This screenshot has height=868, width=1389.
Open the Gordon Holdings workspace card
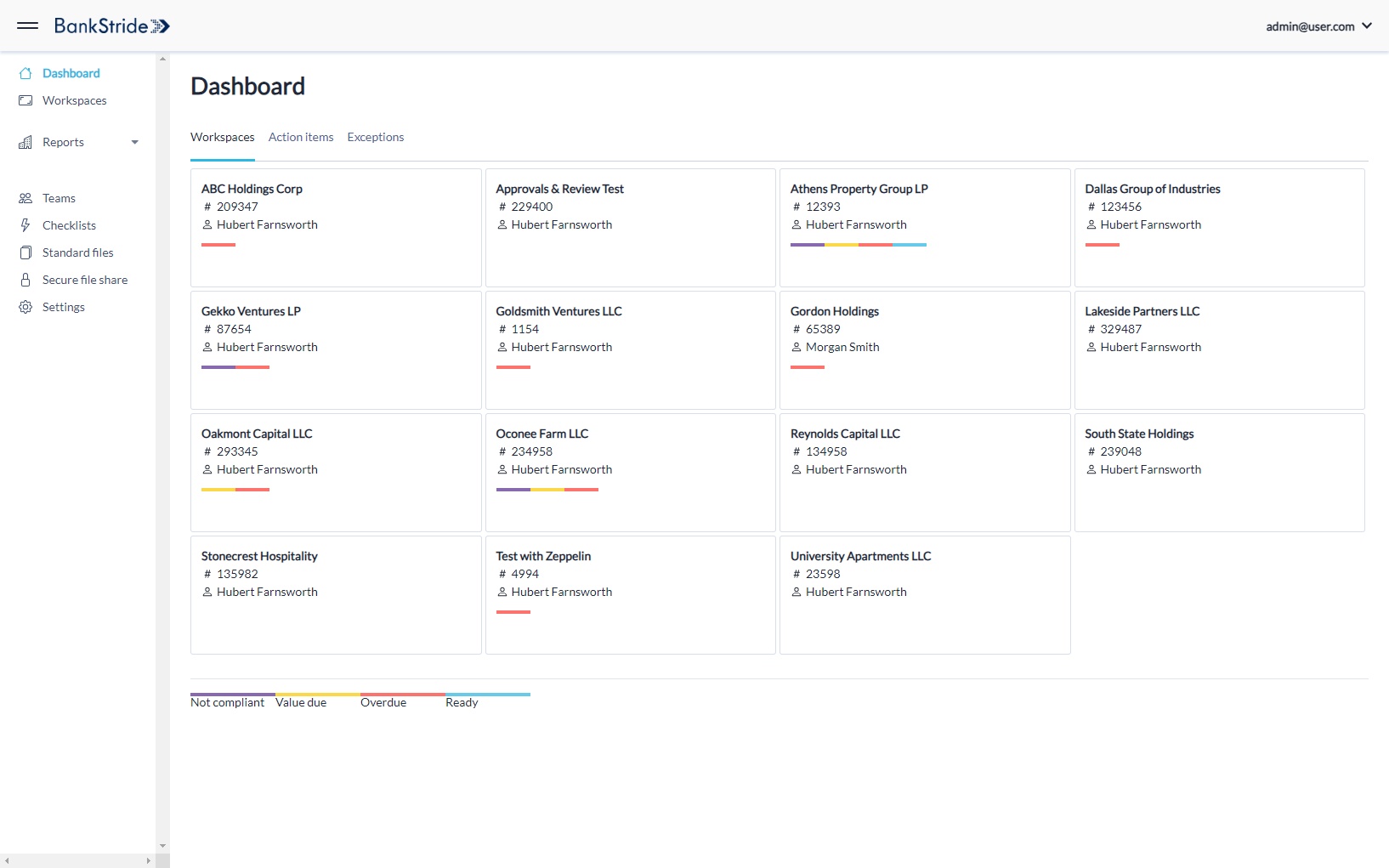click(x=925, y=350)
